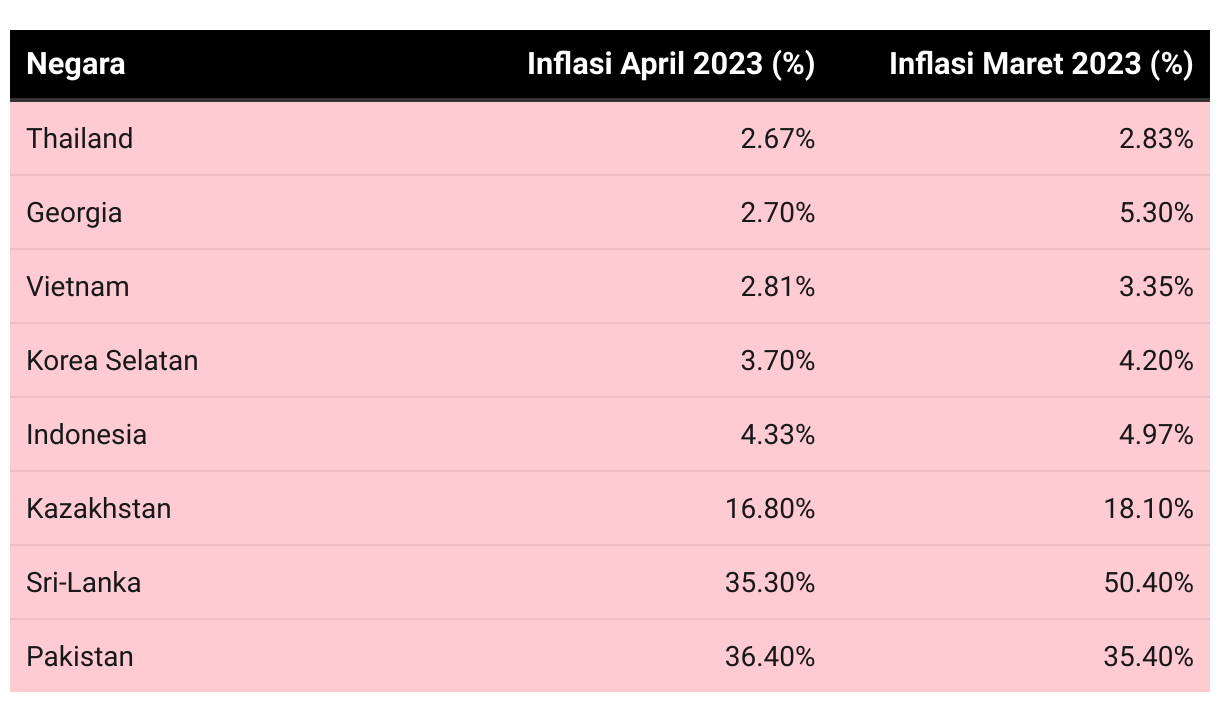
Task: Click the Thailand country cell
Action: click(80, 138)
